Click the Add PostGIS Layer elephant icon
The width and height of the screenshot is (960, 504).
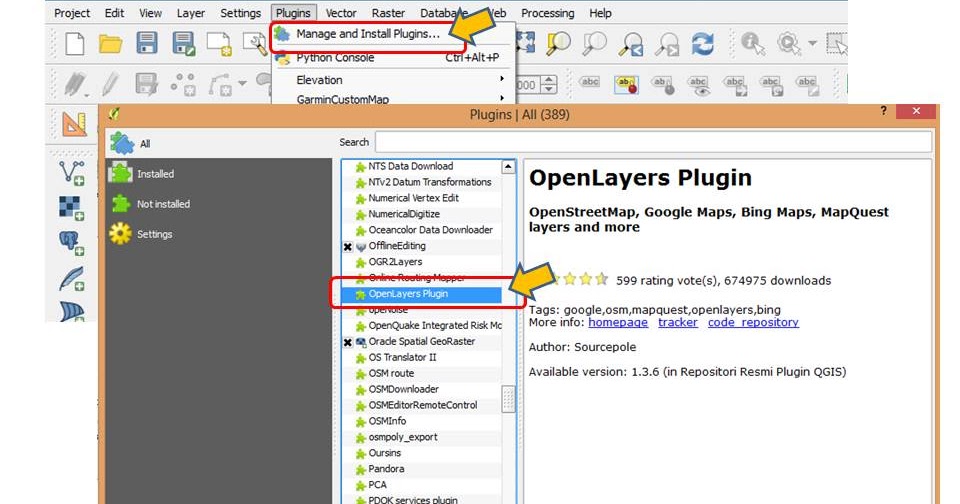click(x=72, y=243)
